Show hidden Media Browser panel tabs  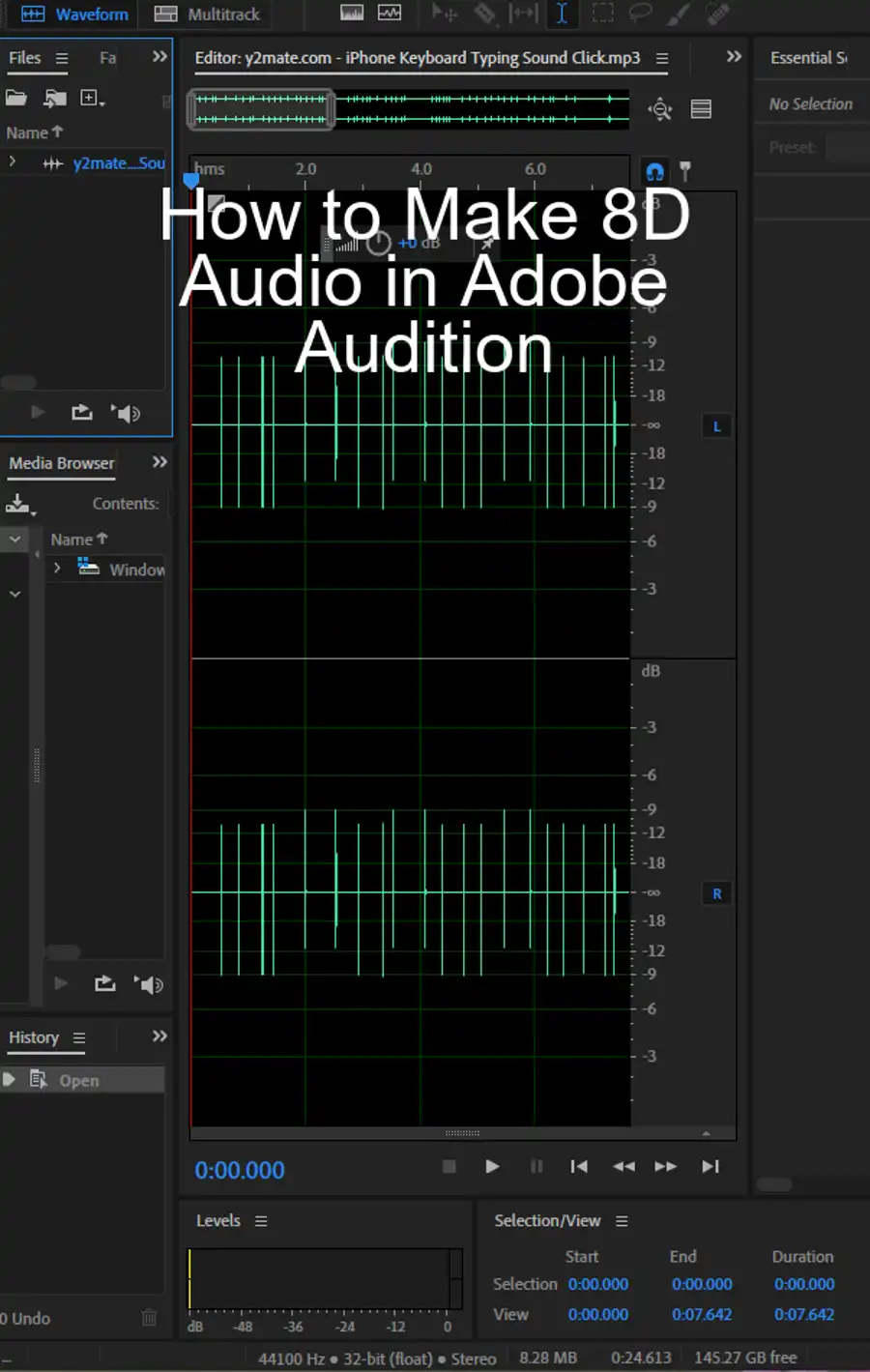[x=159, y=462]
